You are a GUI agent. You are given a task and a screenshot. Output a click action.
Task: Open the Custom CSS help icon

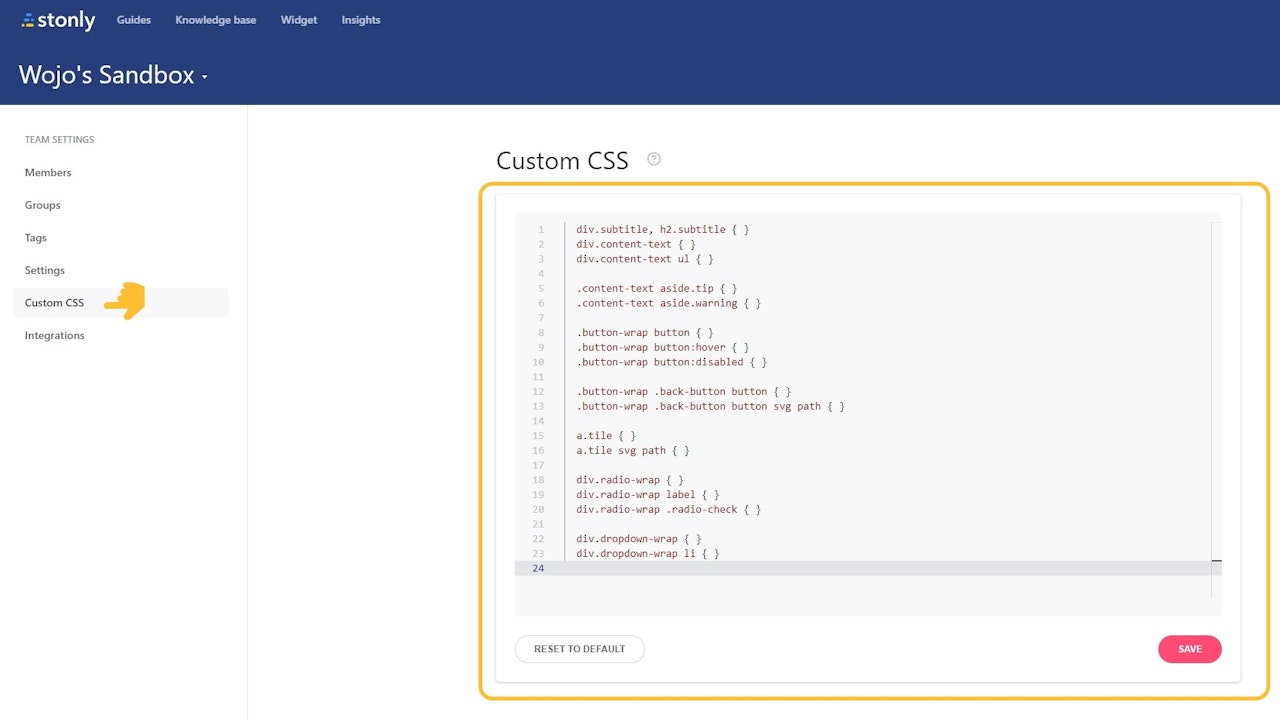pos(653,158)
